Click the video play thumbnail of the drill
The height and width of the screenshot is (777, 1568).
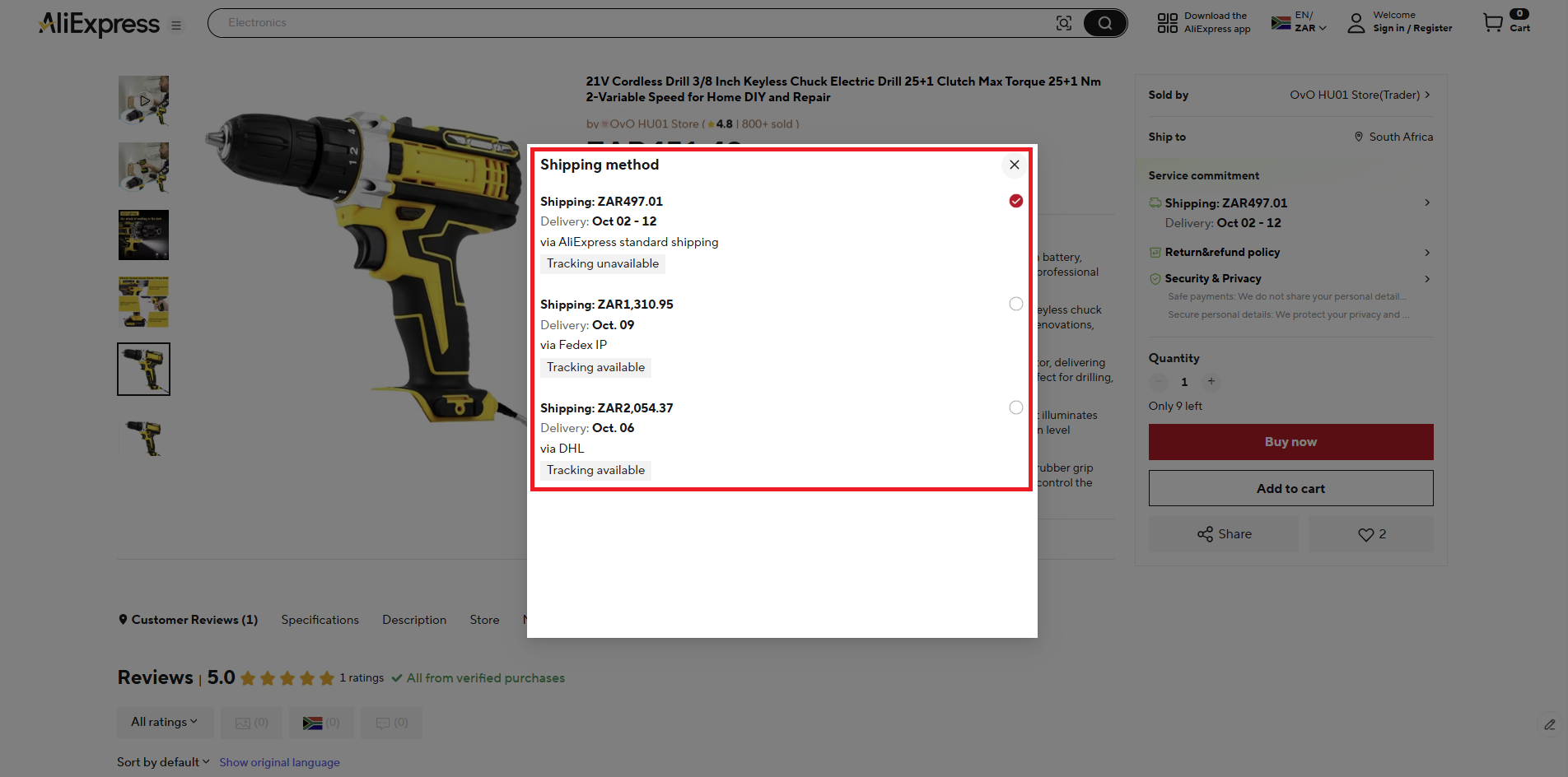(143, 100)
